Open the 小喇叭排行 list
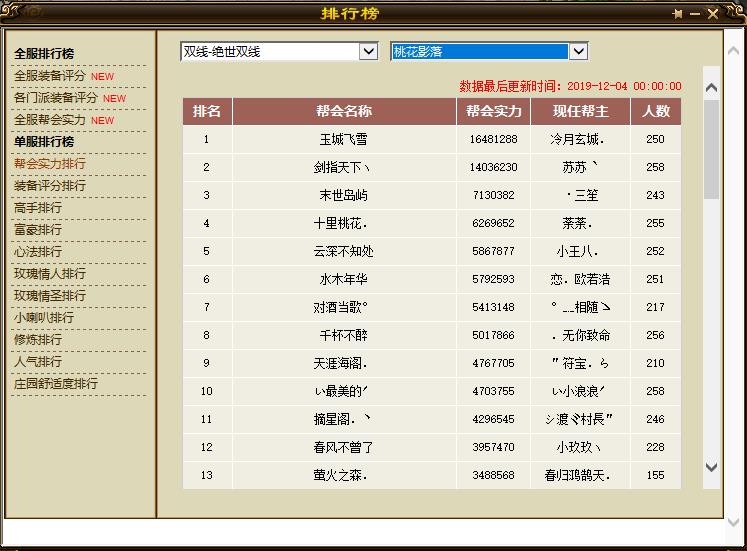This screenshot has height=551, width=747. click(x=44, y=317)
